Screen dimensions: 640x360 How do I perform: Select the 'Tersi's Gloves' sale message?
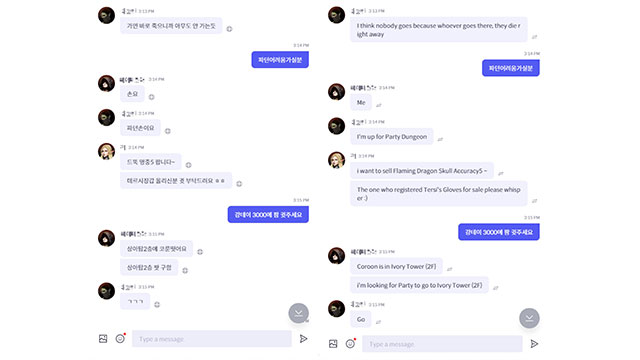[439, 193]
